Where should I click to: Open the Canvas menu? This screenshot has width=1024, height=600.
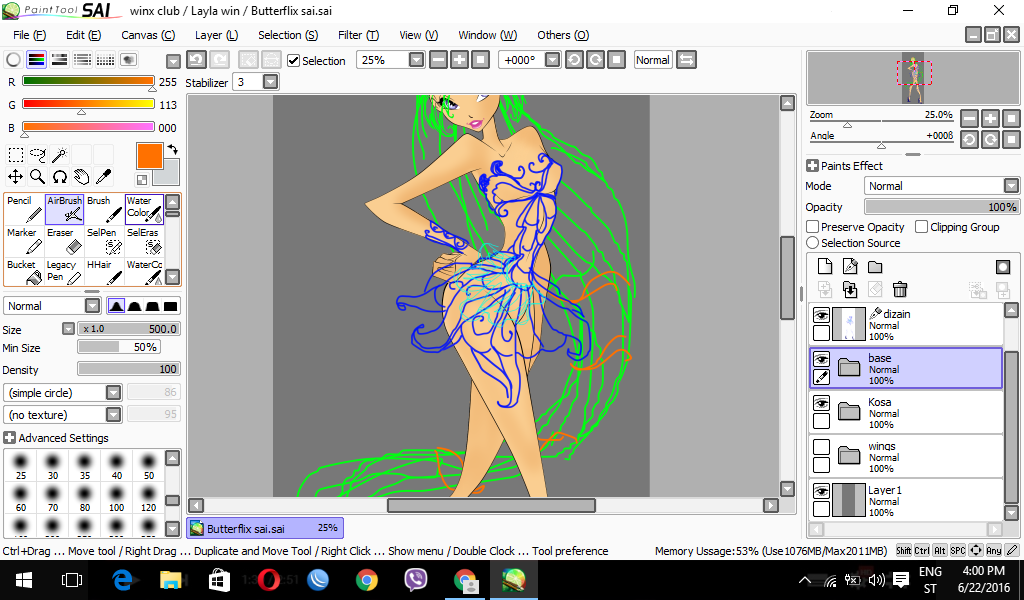148,35
